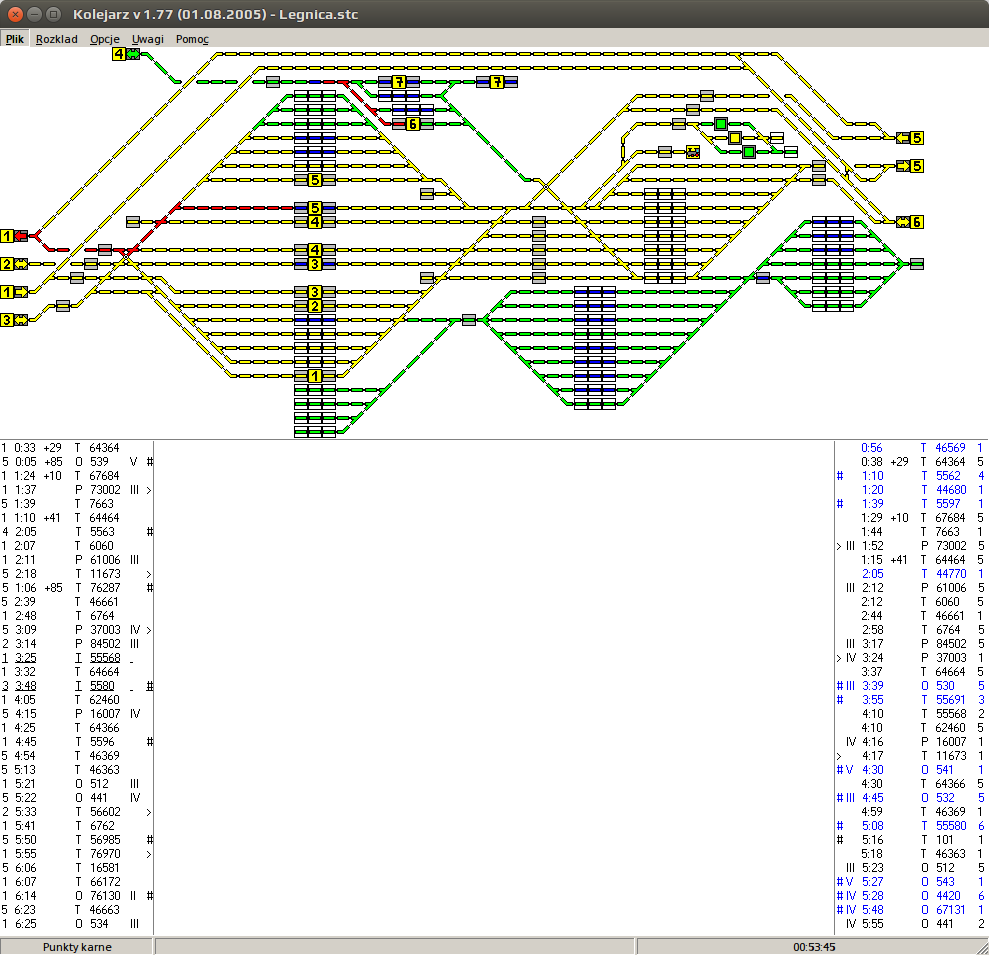Click exit 5 marker with left-pointing arrow
The image size is (989, 955).
(x=910, y=138)
